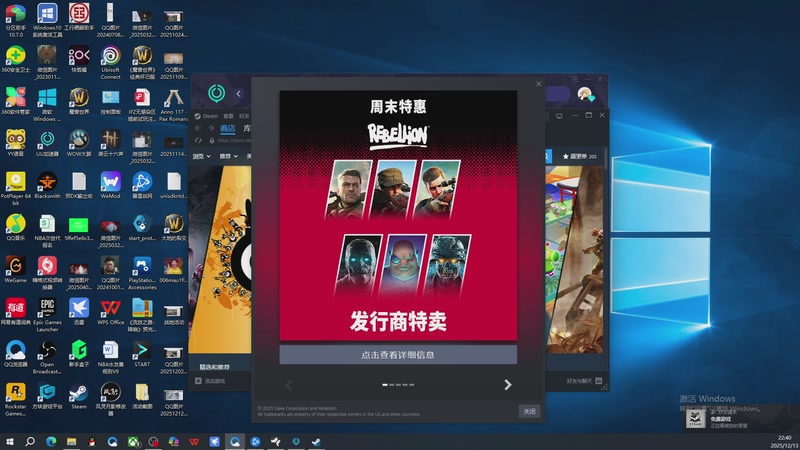Launch WeMod desktop shortcut
This screenshot has width=800, height=450.
pos(111,186)
